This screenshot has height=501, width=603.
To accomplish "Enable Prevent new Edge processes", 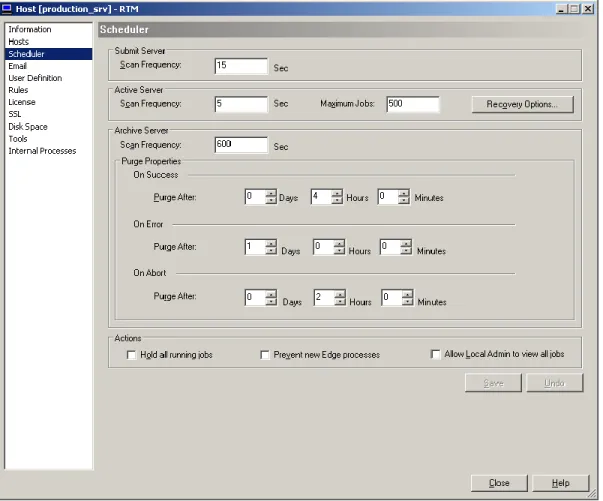I will pyautogui.click(x=265, y=355).
